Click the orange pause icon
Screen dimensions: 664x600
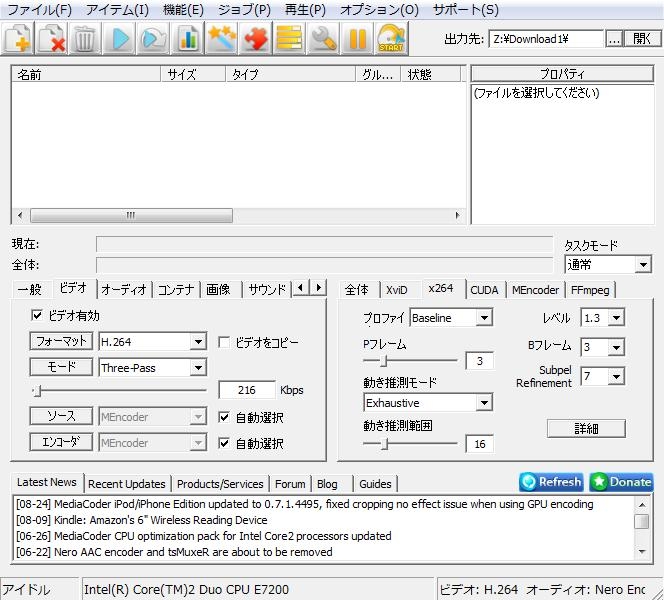click(x=357, y=39)
